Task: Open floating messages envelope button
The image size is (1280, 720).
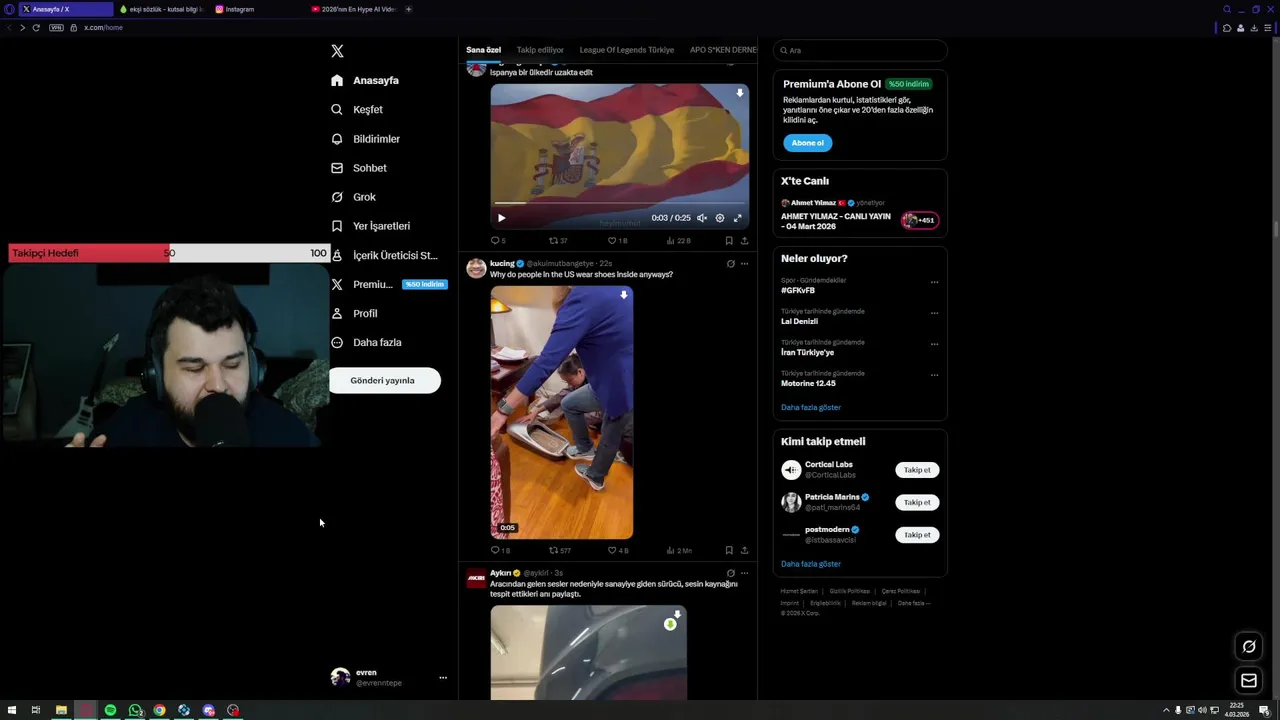Action: coord(1249,681)
